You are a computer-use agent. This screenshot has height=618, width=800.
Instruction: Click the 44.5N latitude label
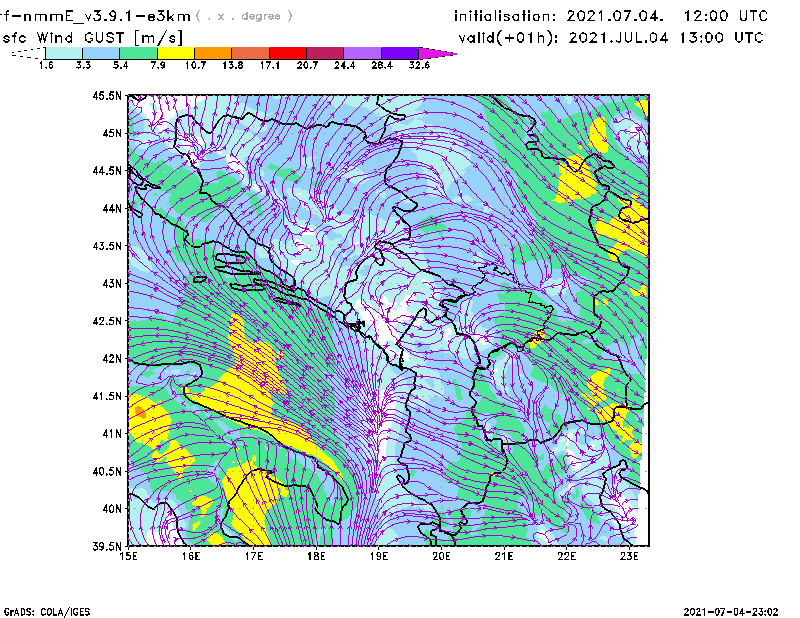(108, 170)
